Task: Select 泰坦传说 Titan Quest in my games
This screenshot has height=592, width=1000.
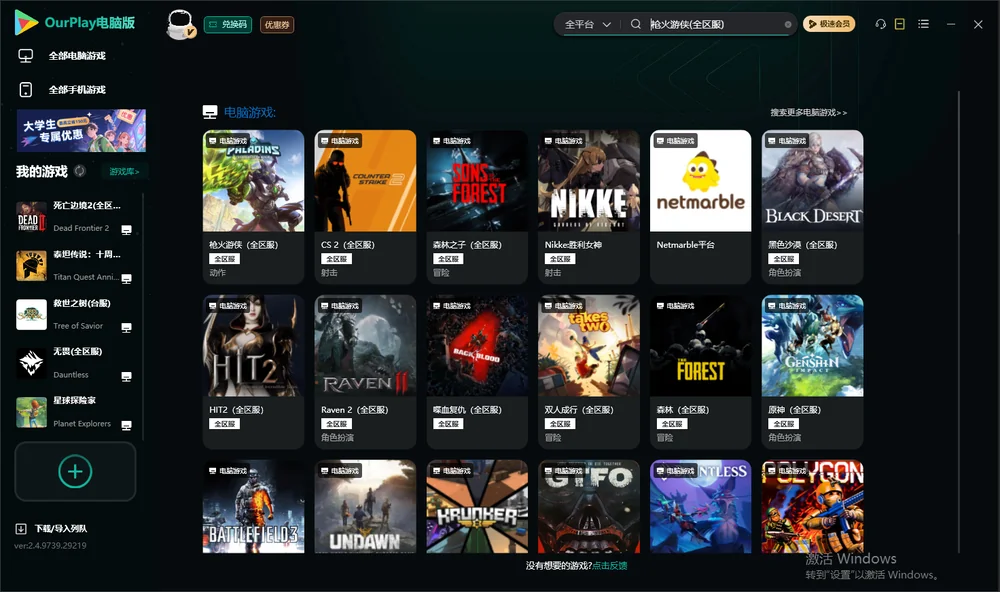Action: 77,265
